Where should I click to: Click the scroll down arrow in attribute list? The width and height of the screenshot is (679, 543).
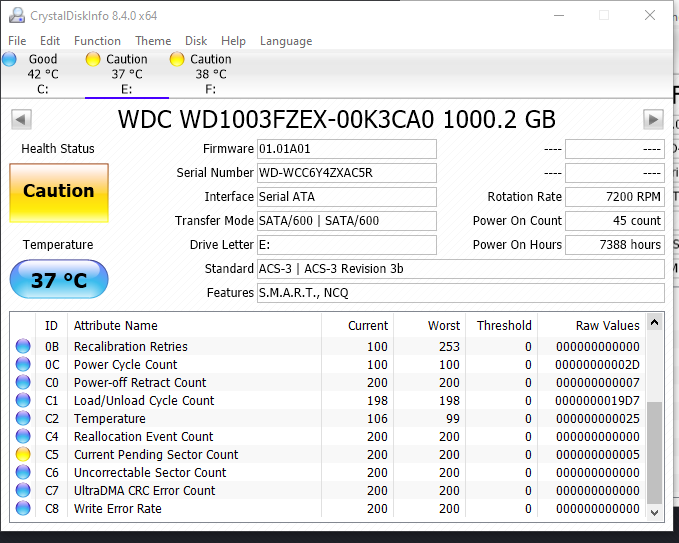click(654, 513)
